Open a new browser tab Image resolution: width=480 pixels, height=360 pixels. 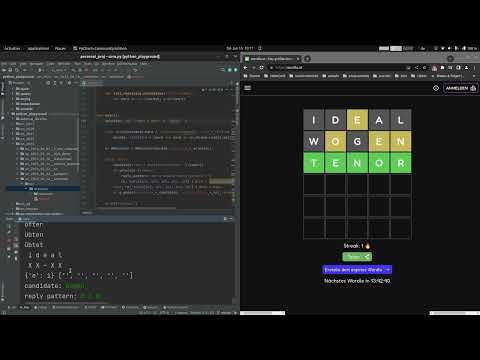(x=307, y=59)
